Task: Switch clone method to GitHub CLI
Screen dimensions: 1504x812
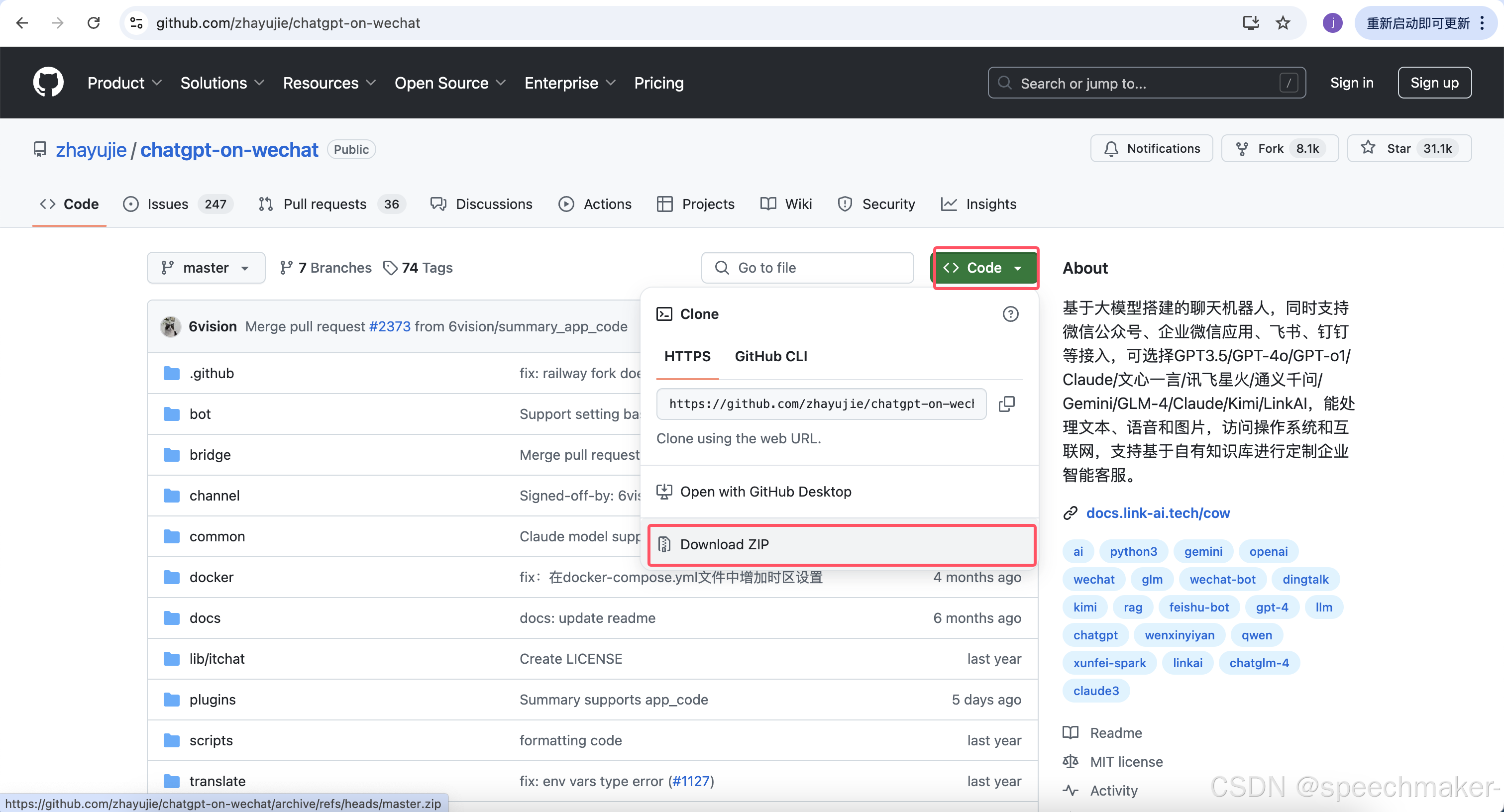Action: (x=771, y=356)
